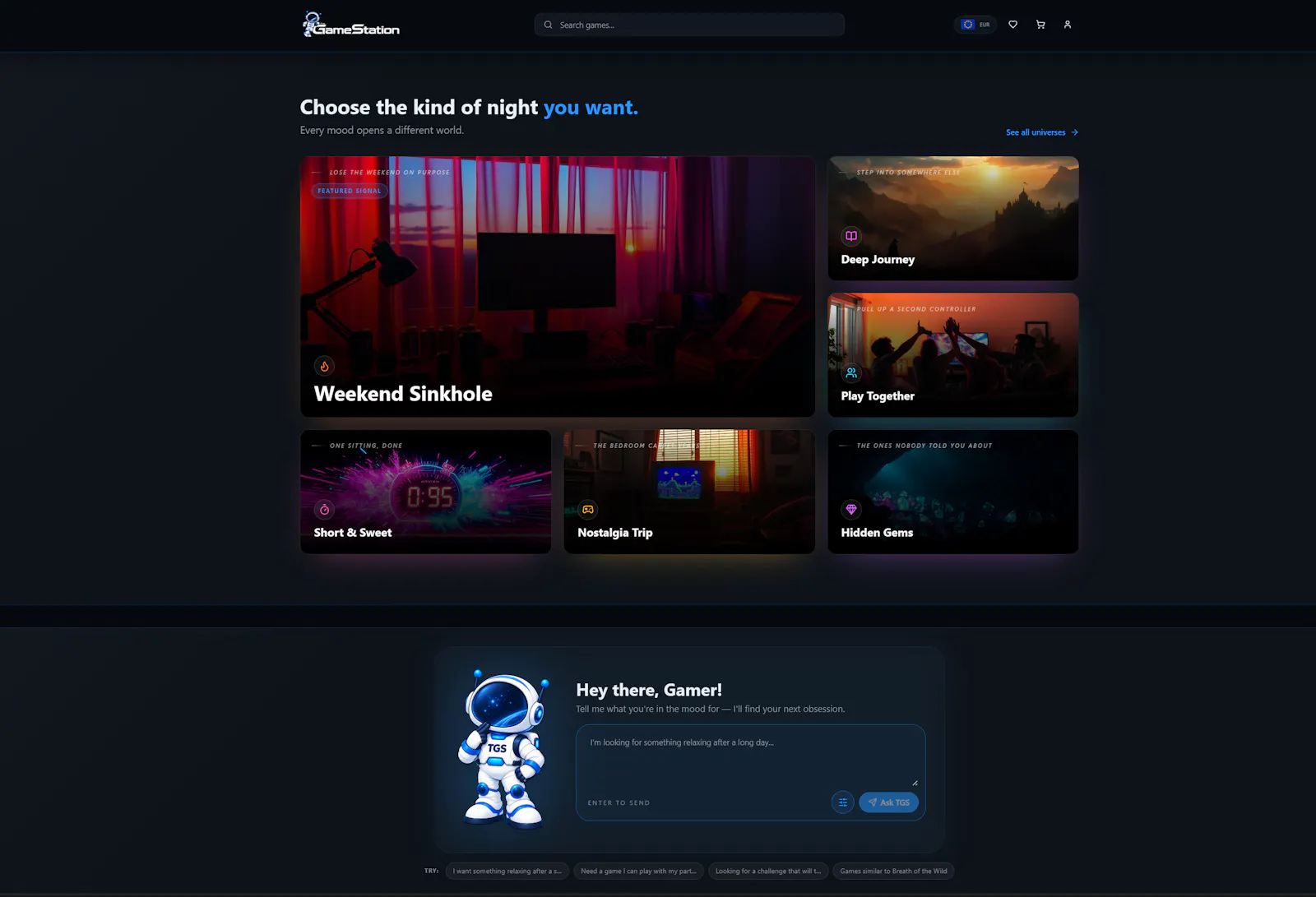Screen dimensions: 1316x897
Task: Click the TGS astronaut mascot
Action: (x=503, y=748)
